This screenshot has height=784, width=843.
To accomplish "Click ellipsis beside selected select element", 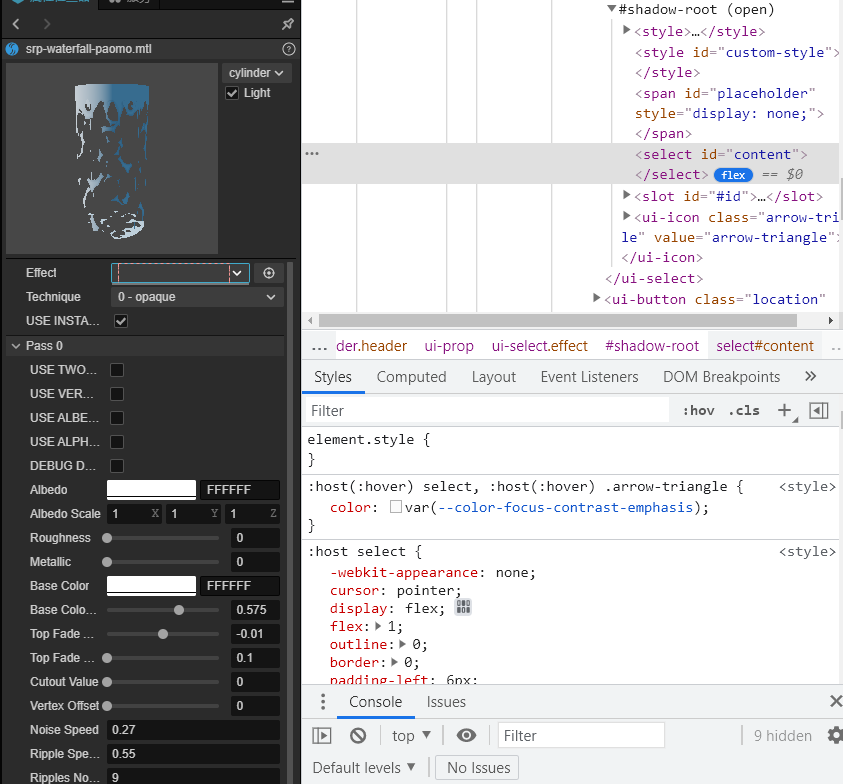I will point(312,154).
